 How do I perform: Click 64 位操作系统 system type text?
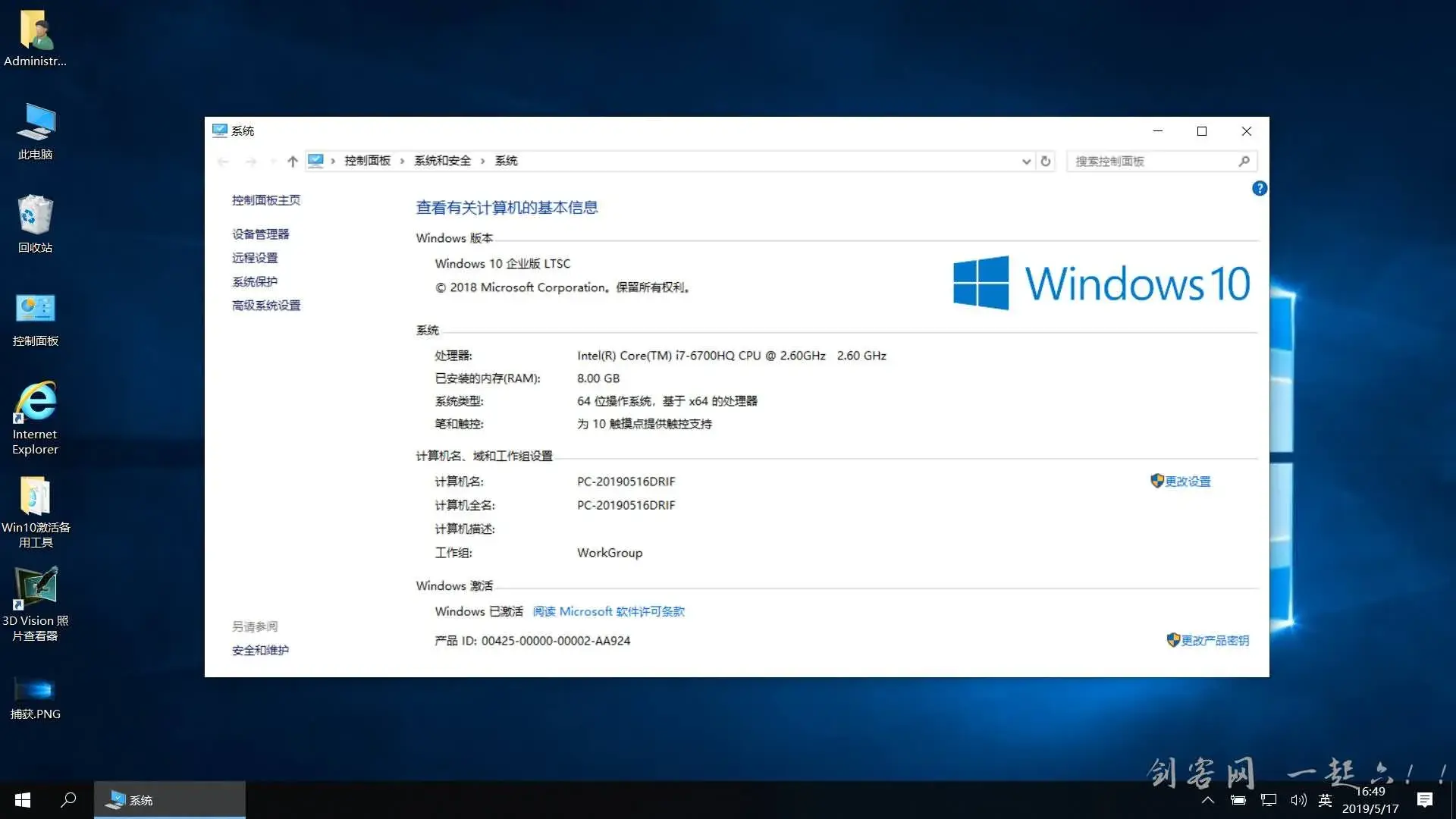pyautogui.click(x=667, y=400)
